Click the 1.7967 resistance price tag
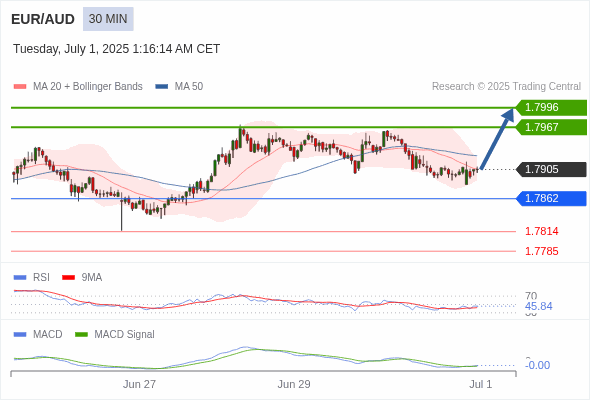This screenshot has width=590, height=400. click(x=551, y=127)
